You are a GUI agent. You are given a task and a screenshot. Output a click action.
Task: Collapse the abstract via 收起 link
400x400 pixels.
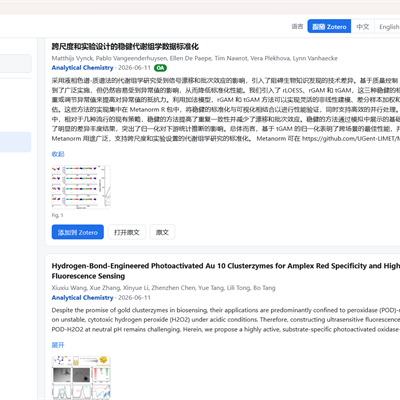(58, 154)
